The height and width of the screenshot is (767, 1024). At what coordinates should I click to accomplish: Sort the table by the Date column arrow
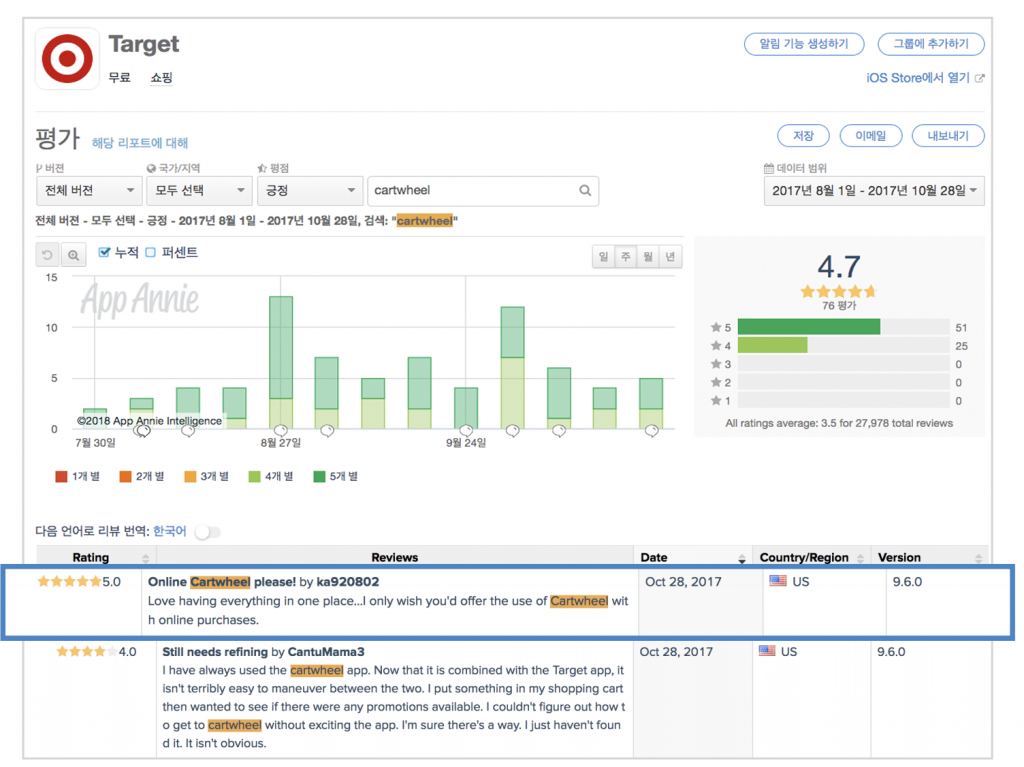(x=741, y=558)
